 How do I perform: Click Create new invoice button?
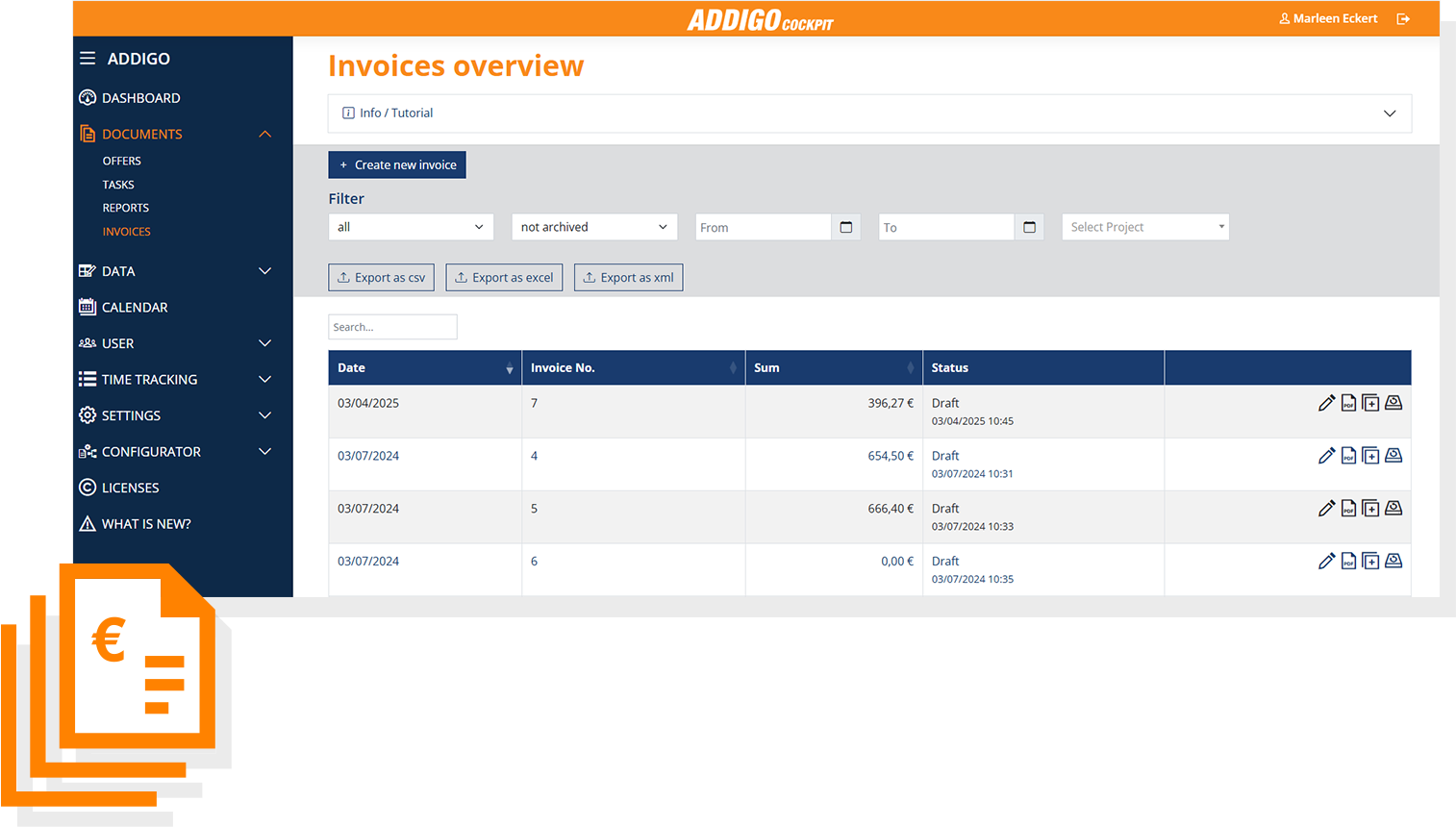click(397, 164)
